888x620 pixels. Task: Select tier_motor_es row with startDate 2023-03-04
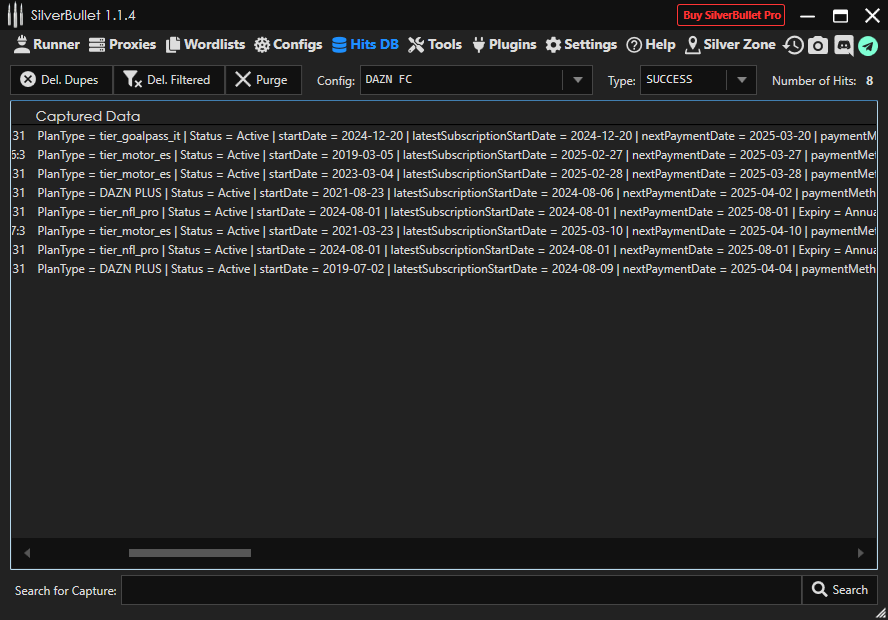click(444, 174)
